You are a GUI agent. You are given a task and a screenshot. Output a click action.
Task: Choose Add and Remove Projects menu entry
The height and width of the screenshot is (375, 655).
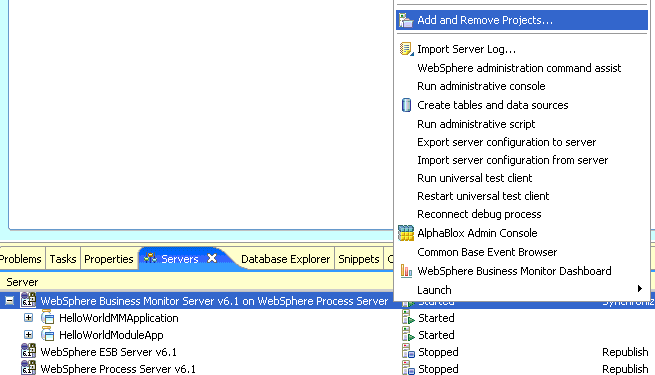point(522,20)
